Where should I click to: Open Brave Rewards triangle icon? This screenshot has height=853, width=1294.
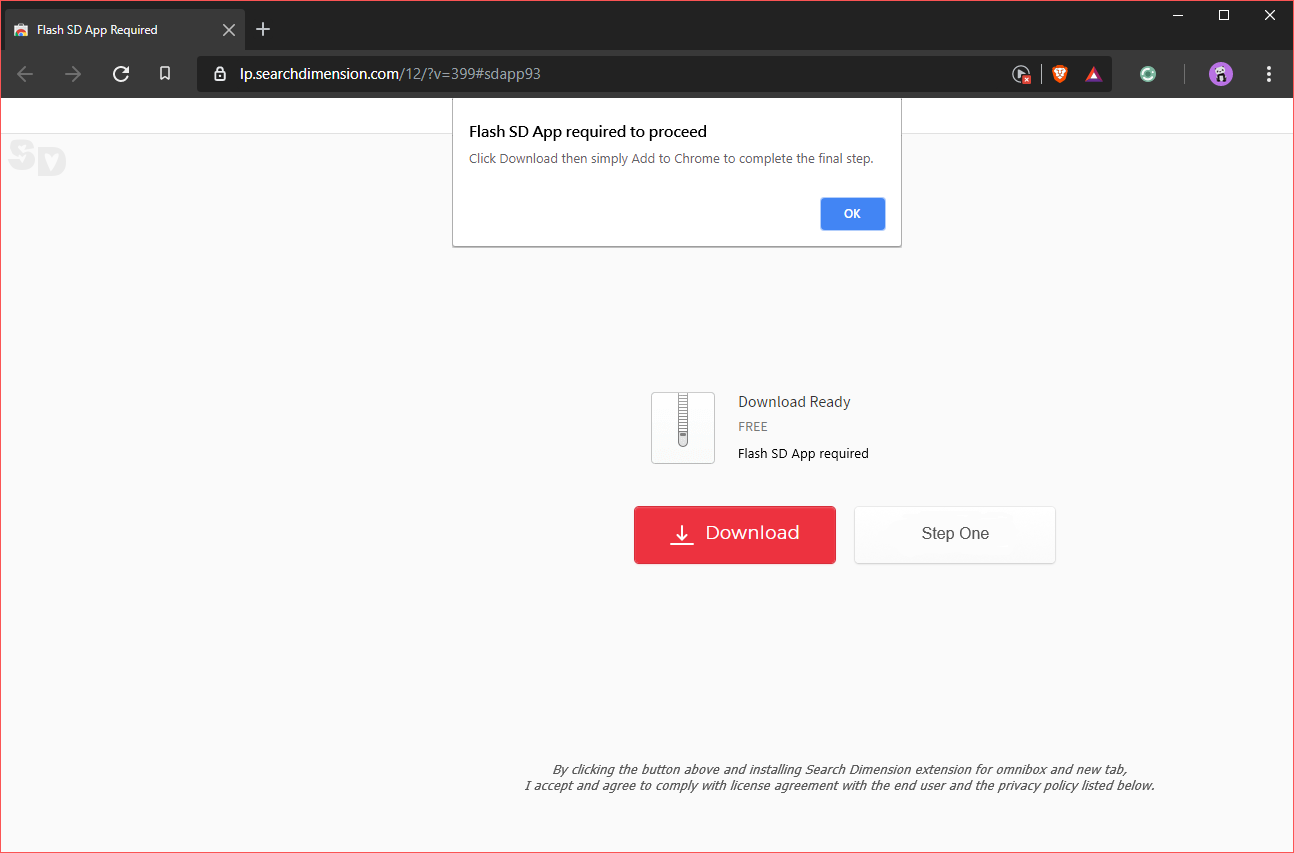(1094, 74)
